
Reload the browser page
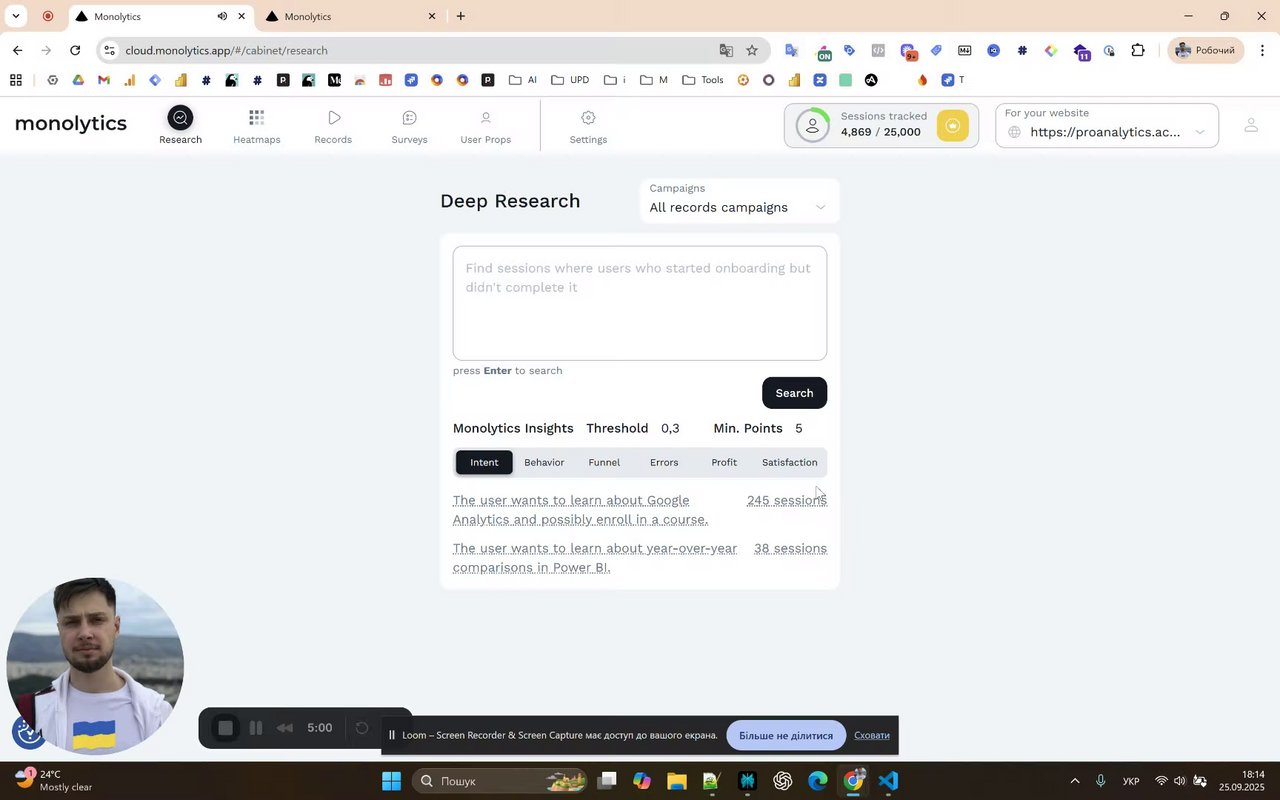click(75, 50)
